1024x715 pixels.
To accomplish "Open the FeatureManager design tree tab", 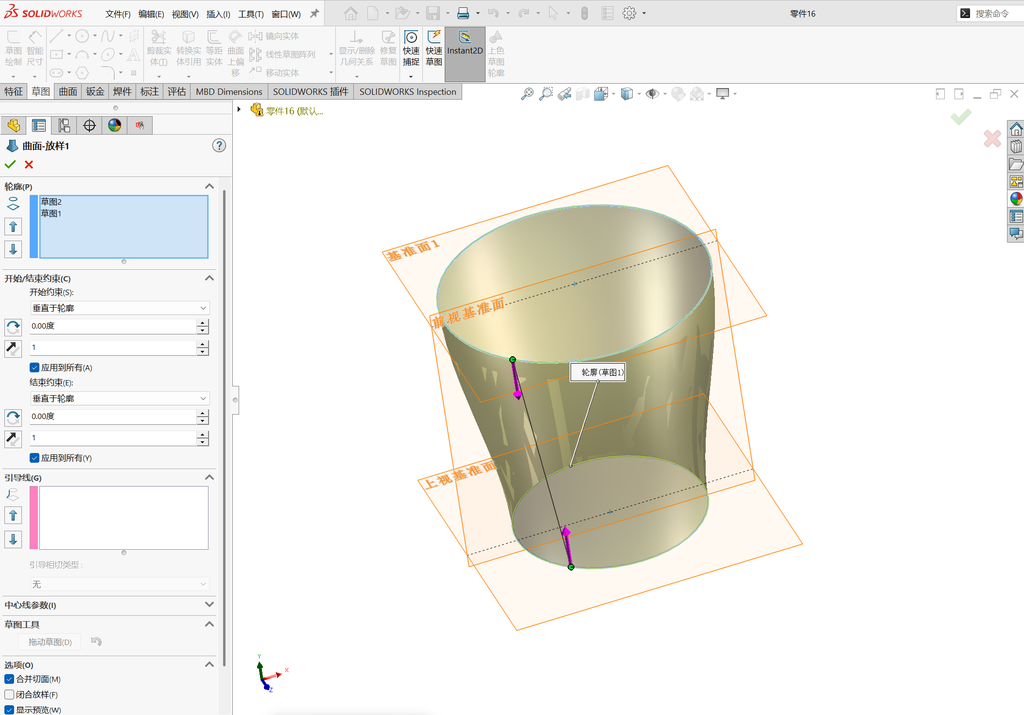I will pyautogui.click(x=13, y=125).
